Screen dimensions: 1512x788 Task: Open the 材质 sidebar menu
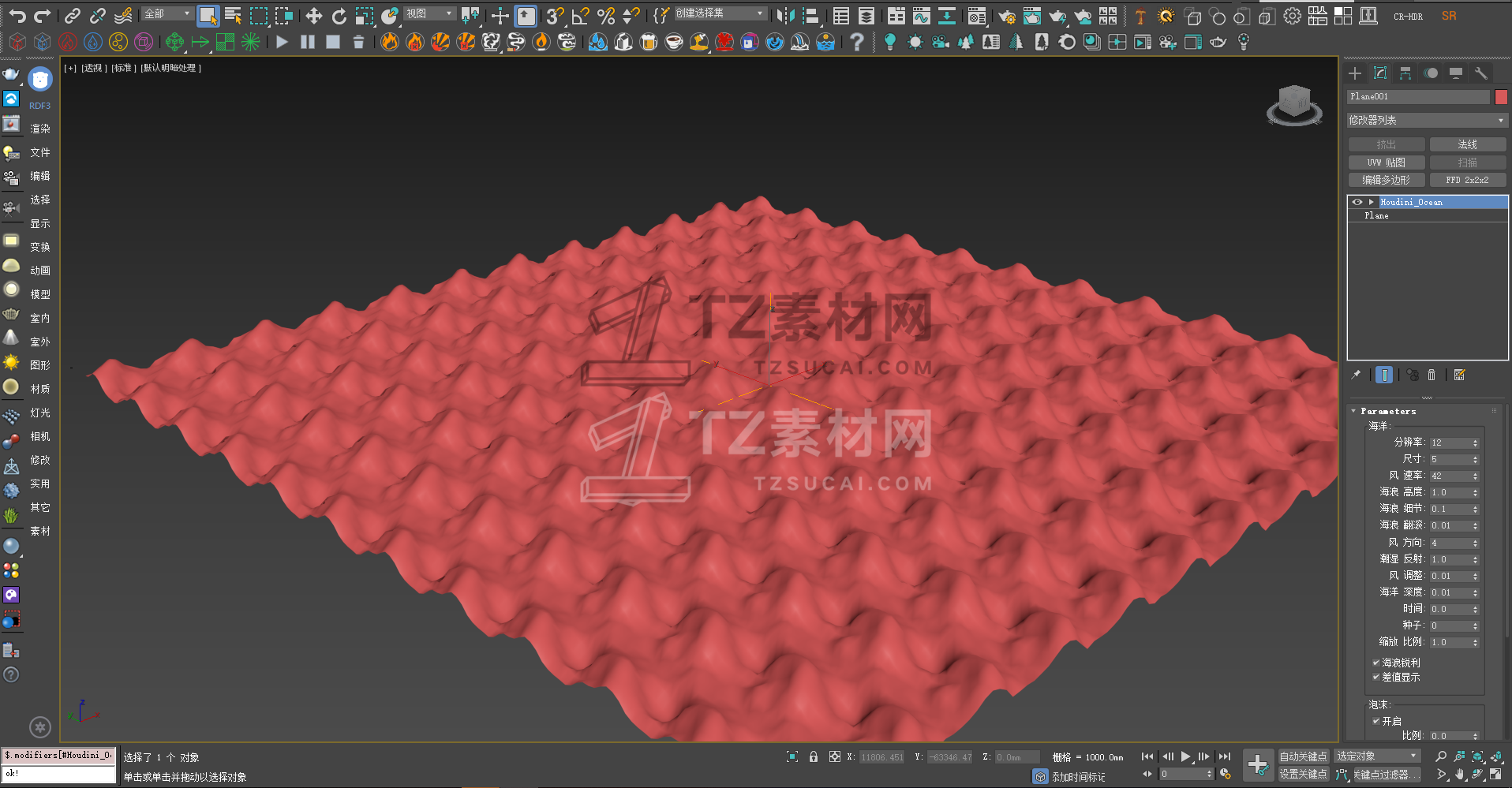(39, 389)
